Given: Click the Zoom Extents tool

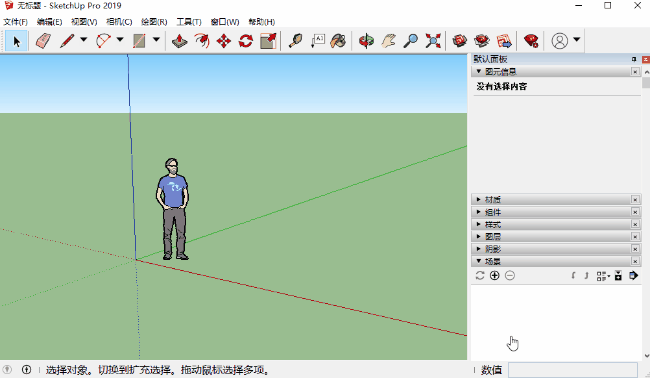Looking at the screenshot, I should pos(433,41).
